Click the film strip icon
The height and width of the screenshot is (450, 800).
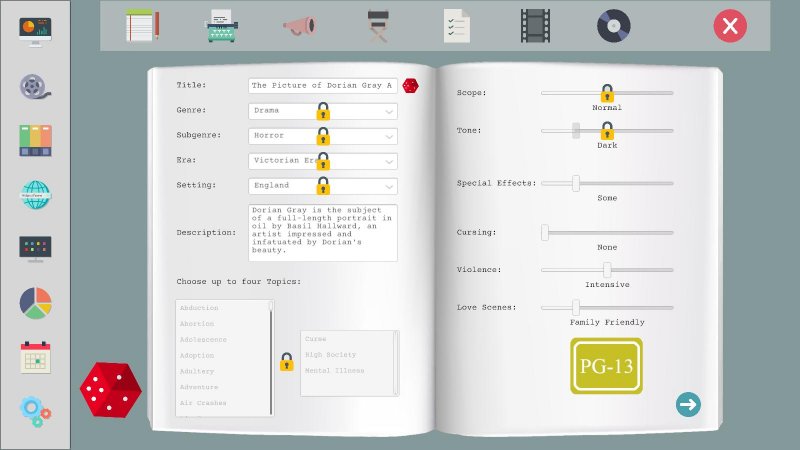535,26
